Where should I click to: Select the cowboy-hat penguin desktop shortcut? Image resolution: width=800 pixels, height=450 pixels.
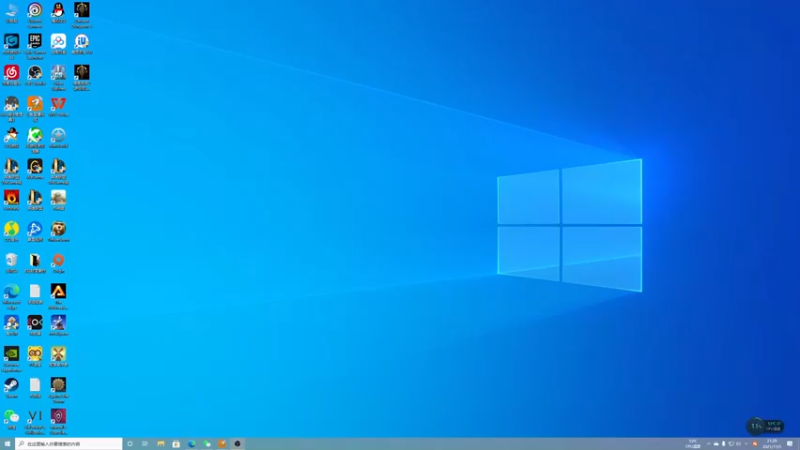coord(11,138)
